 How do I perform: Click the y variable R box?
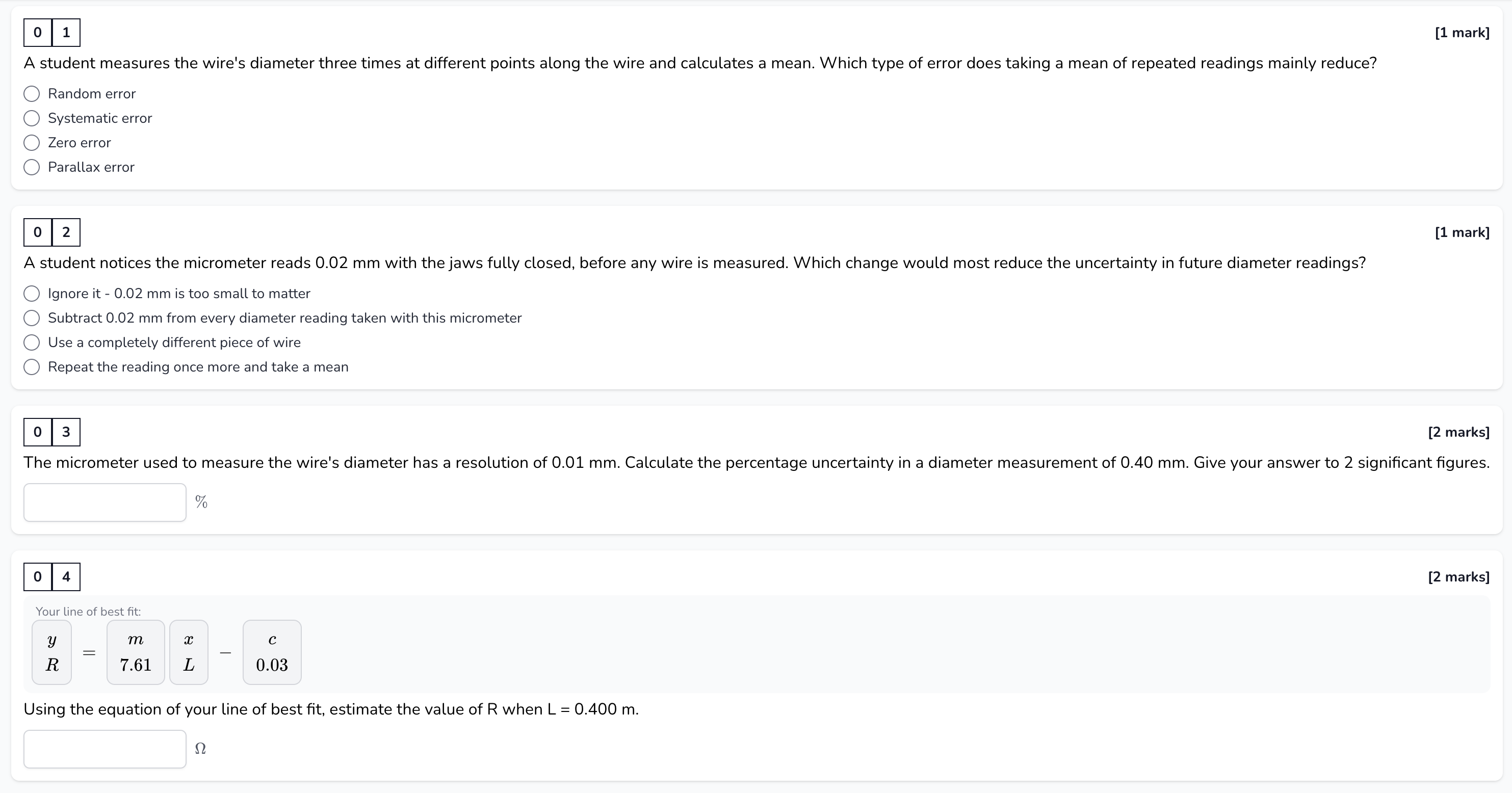tap(51, 652)
